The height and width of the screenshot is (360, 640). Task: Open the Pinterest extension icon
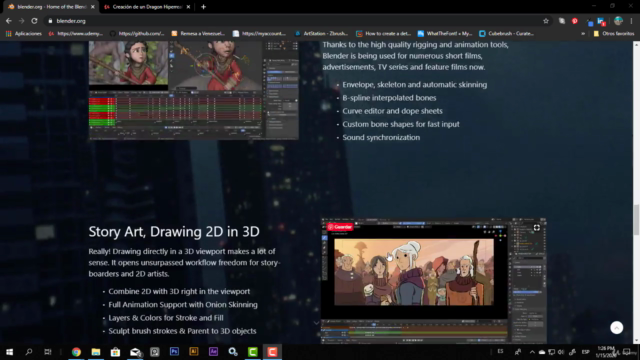(x=575, y=21)
